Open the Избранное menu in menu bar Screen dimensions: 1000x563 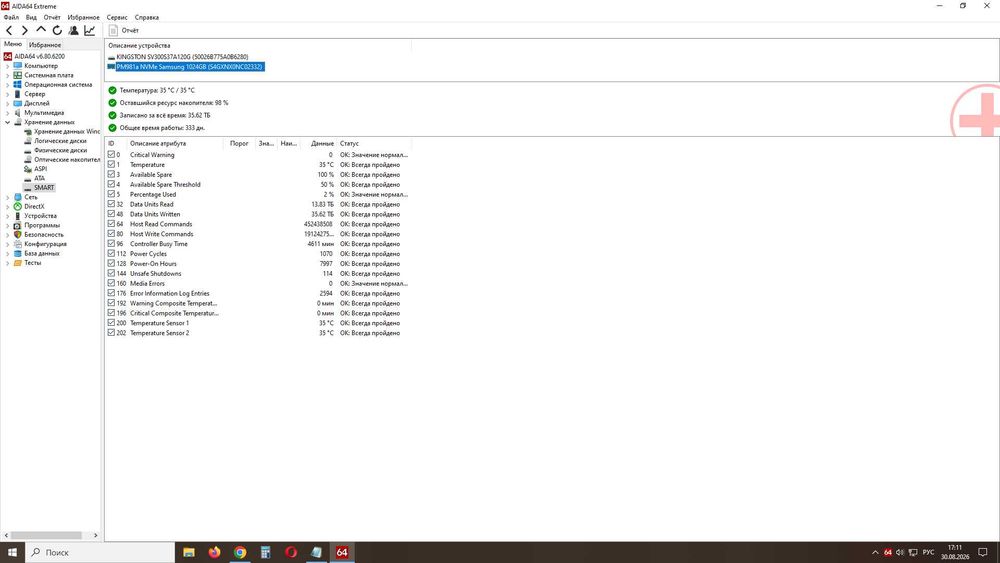pos(84,17)
